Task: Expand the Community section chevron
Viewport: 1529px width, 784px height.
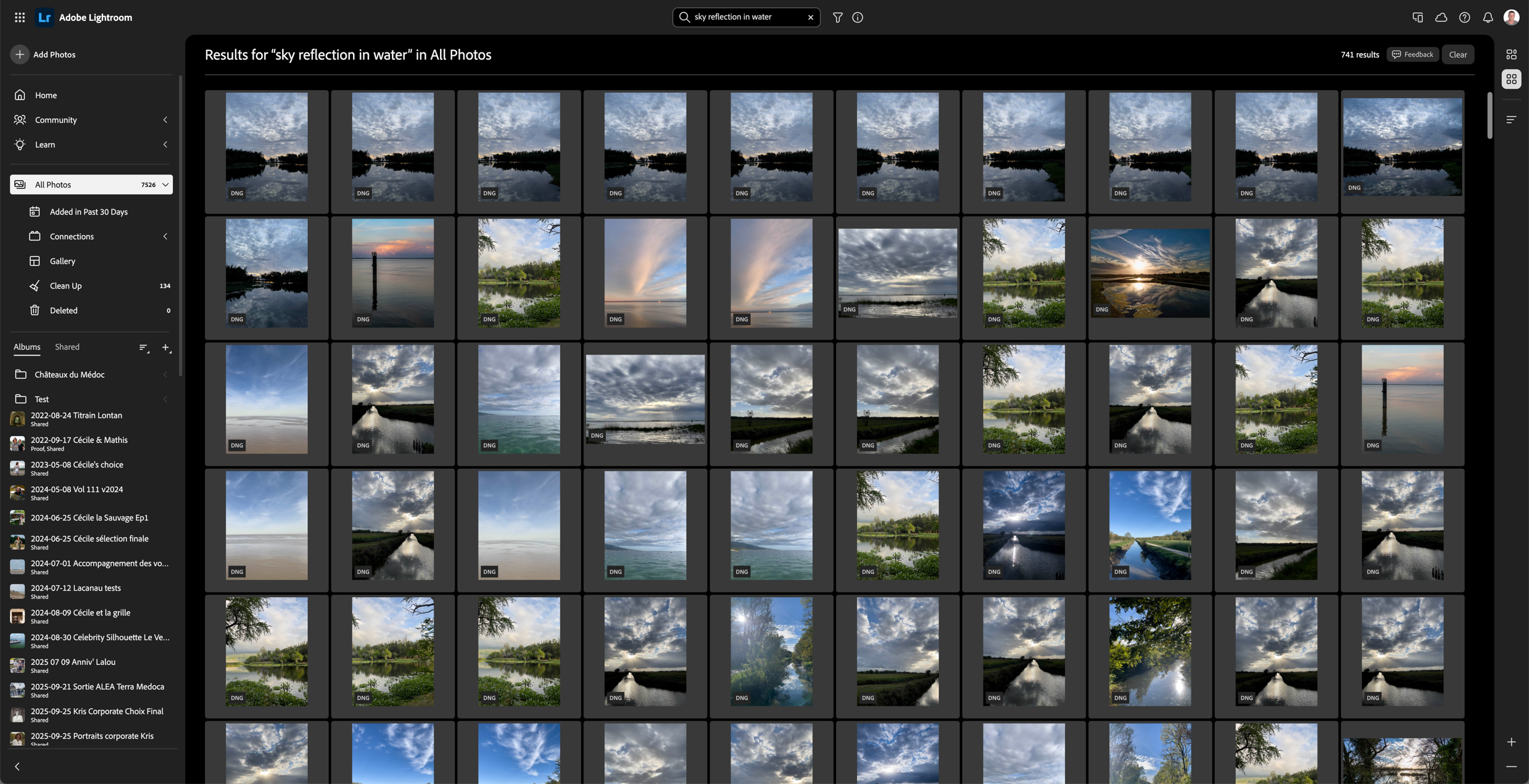Action: tap(165, 120)
